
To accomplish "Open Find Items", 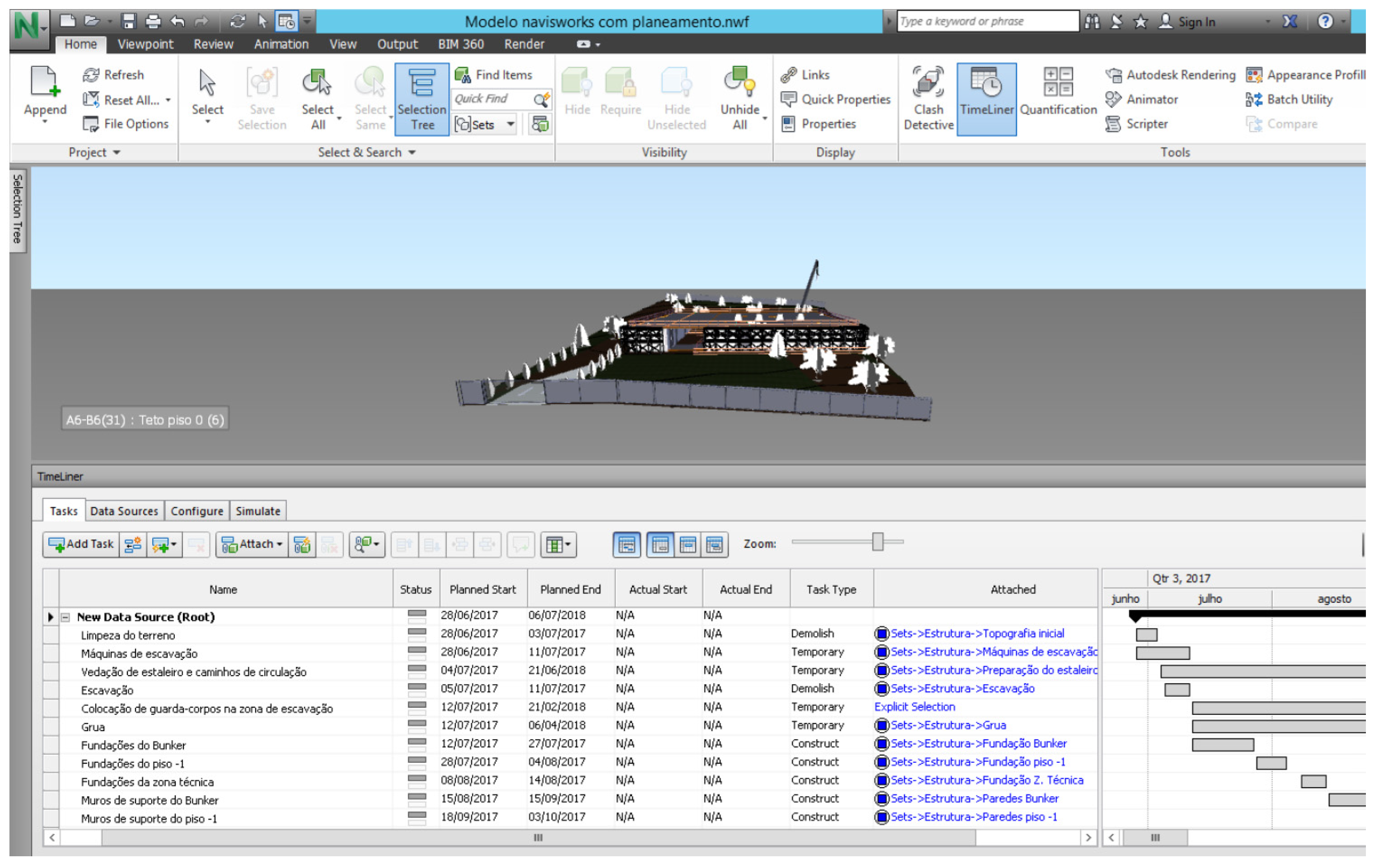I will click(494, 75).
